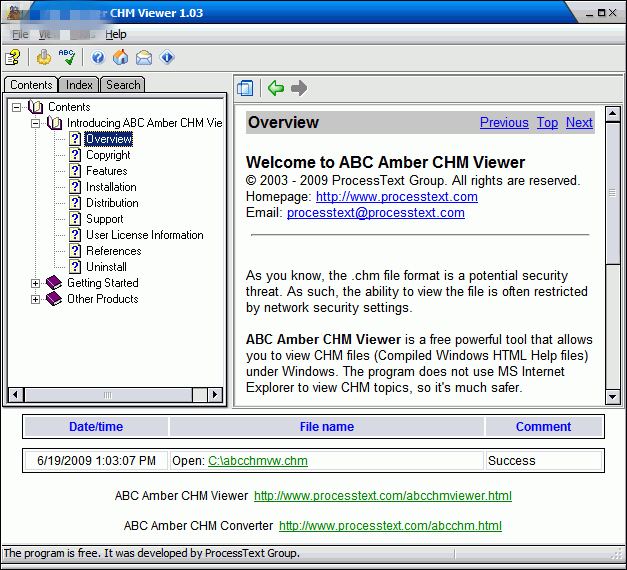Image resolution: width=627 pixels, height=570 pixels.
Task: Go back with the green arrow
Action: click(276, 88)
